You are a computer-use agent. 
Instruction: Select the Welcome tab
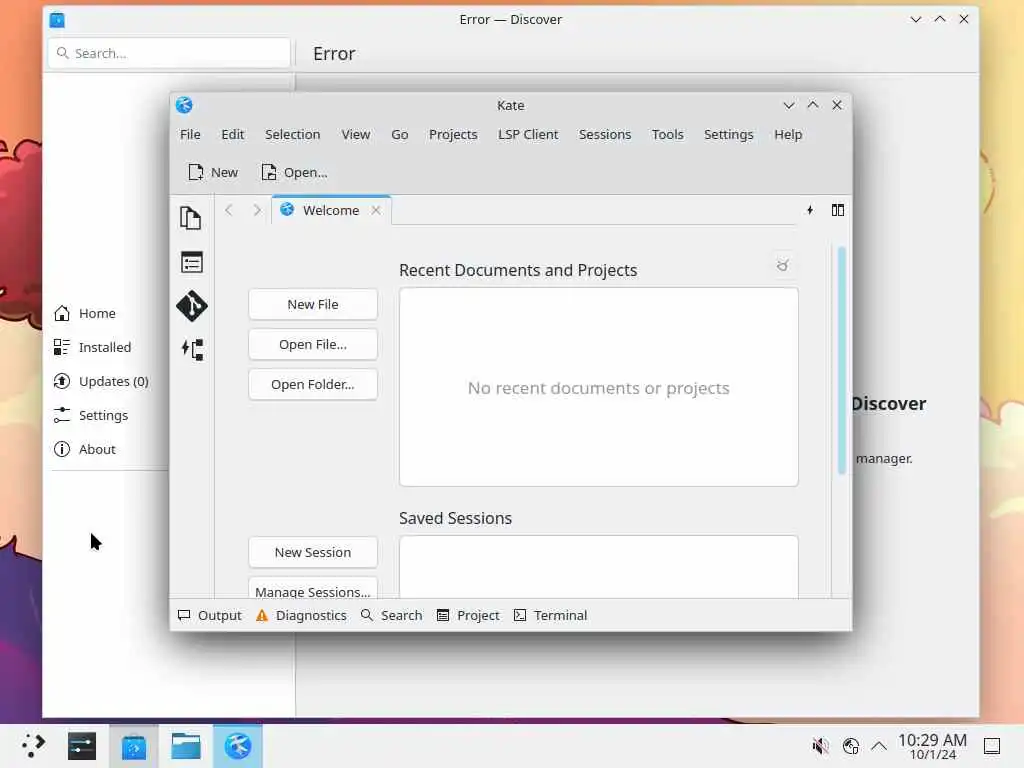point(331,210)
